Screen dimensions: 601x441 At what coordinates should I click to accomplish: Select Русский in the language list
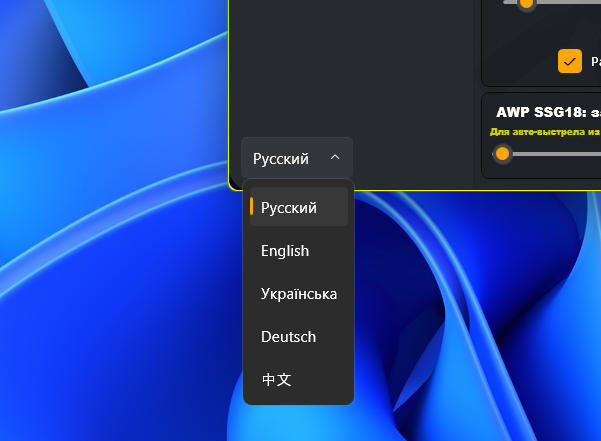pyautogui.click(x=289, y=208)
